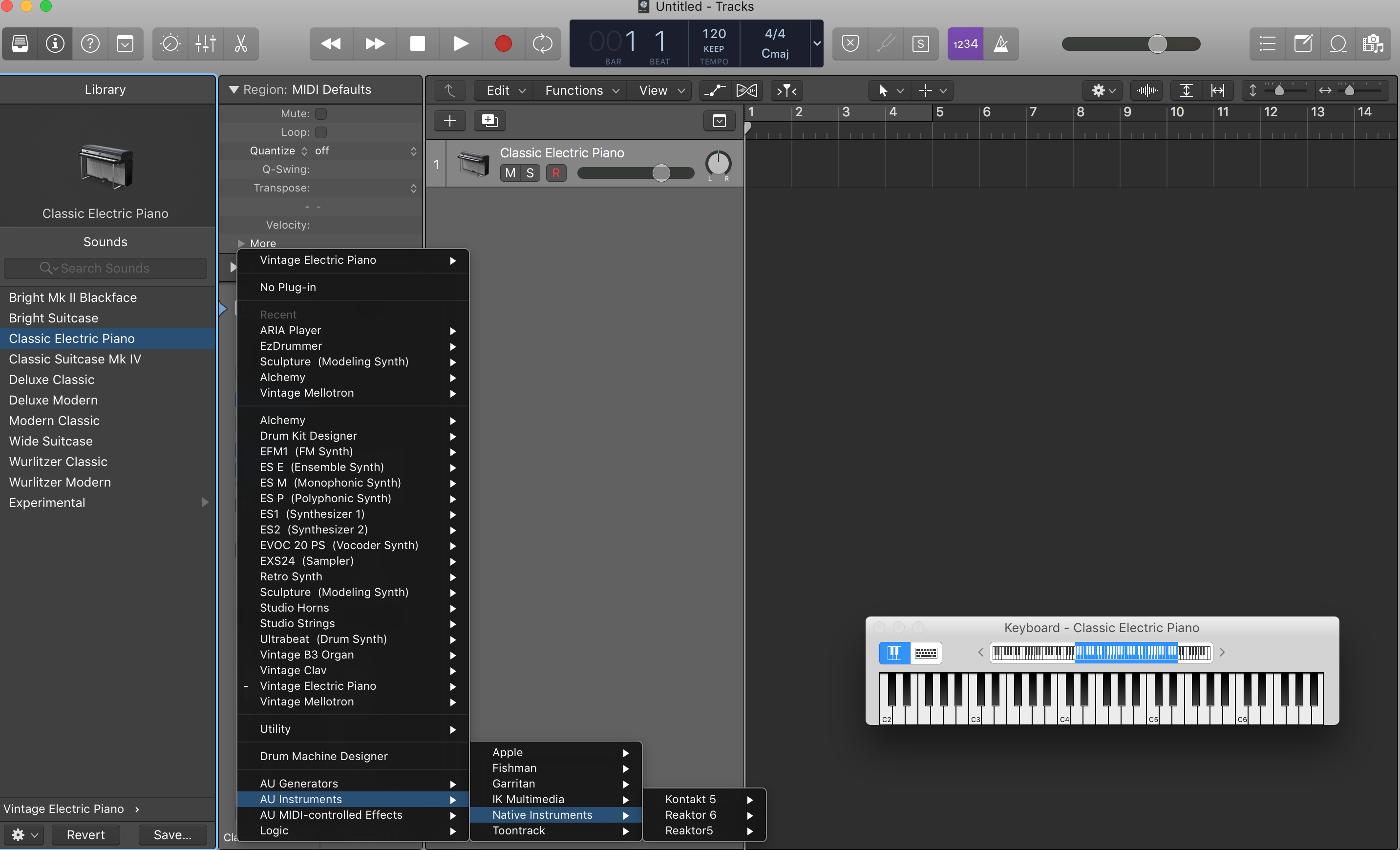This screenshot has height=850, width=1400.
Task: Mute the Classic Electric Piano track
Action: pyautogui.click(x=510, y=173)
